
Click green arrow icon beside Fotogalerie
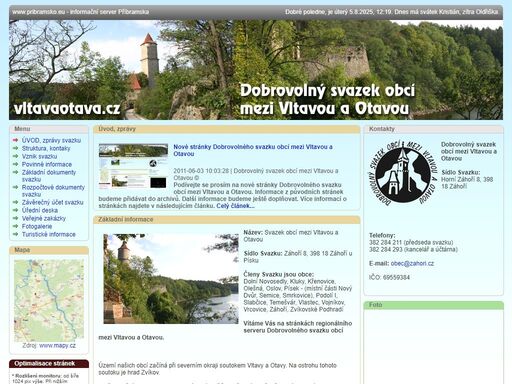[x=15, y=226]
